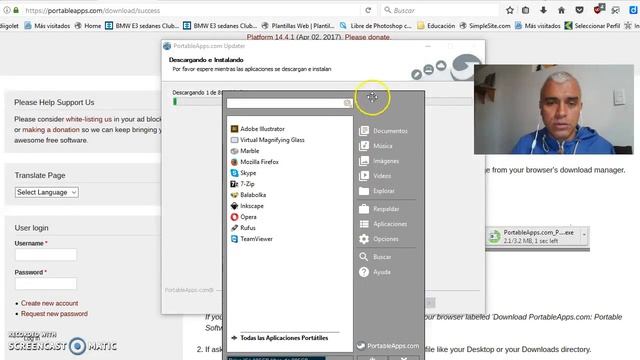Follow Create new account link
The width and height of the screenshot is (640, 360).
[49, 303]
